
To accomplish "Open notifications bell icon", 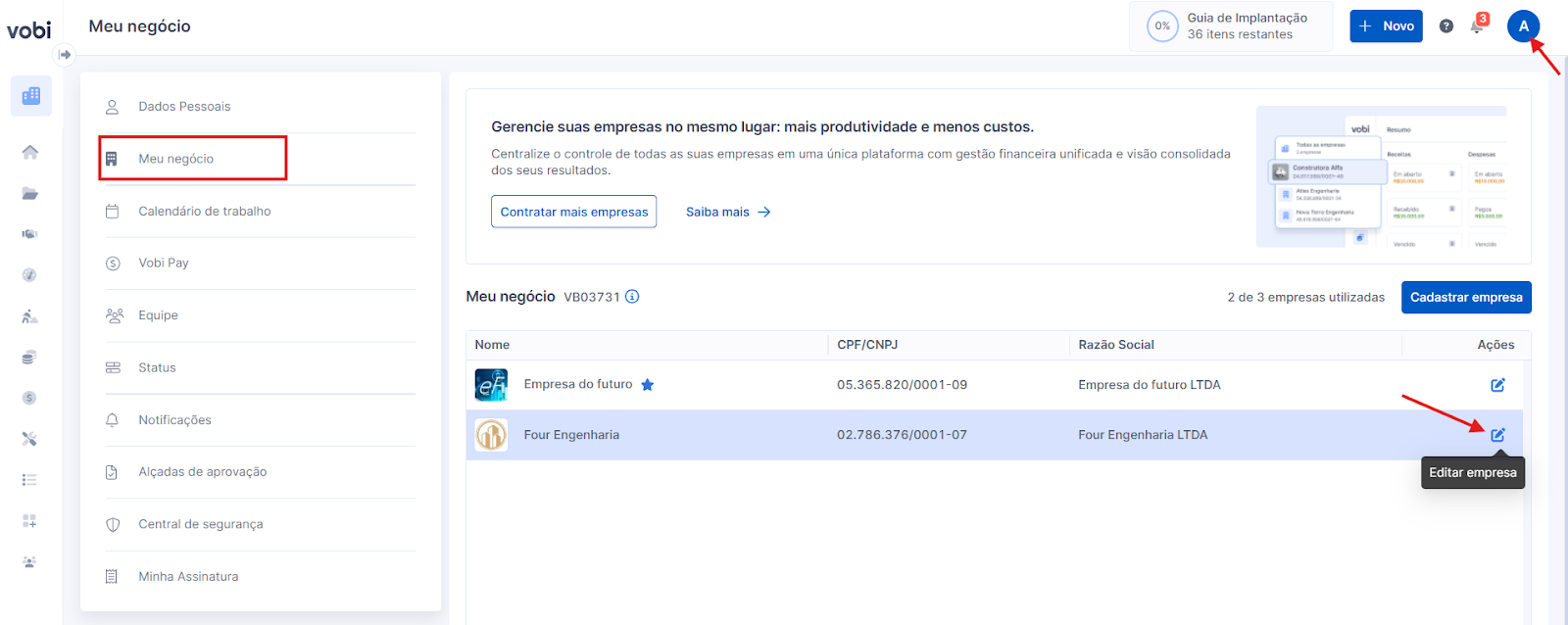I will pos(1477,26).
